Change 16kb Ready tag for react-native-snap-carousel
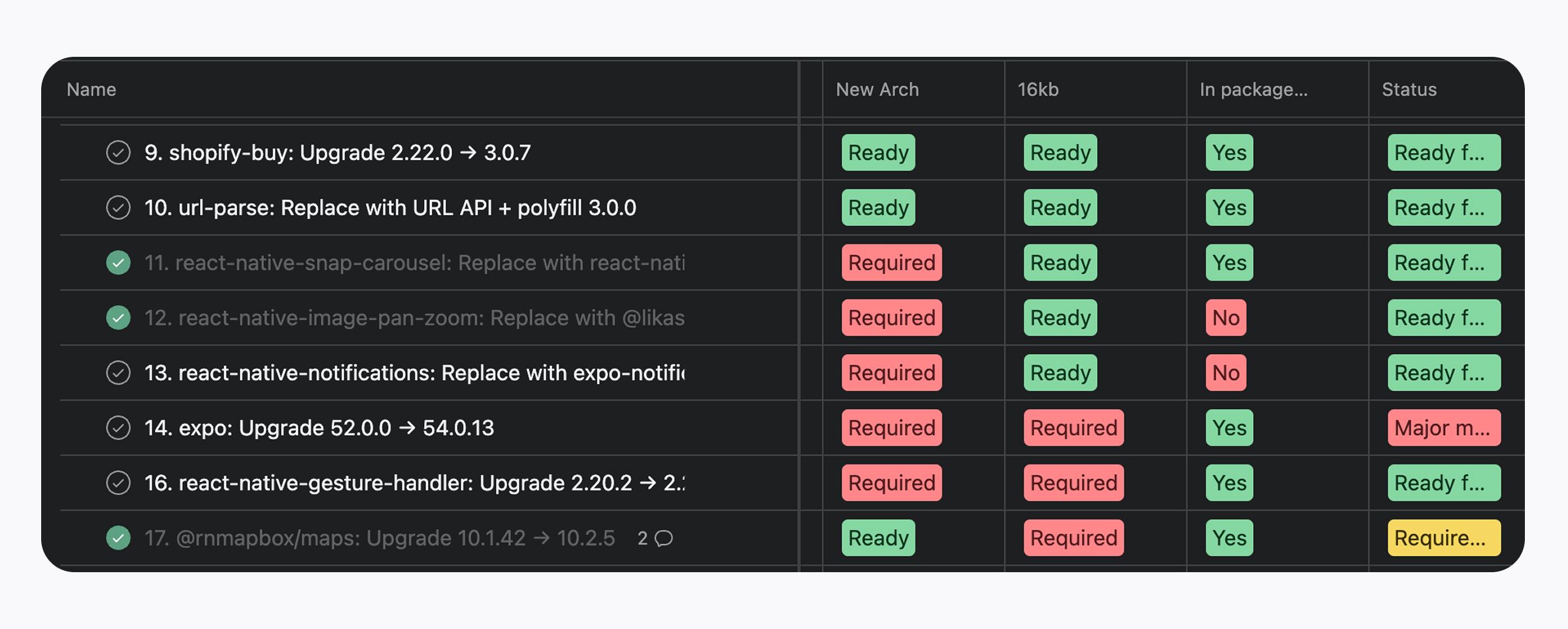Viewport: 1568px width, 629px height. (x=1060, y=263)
